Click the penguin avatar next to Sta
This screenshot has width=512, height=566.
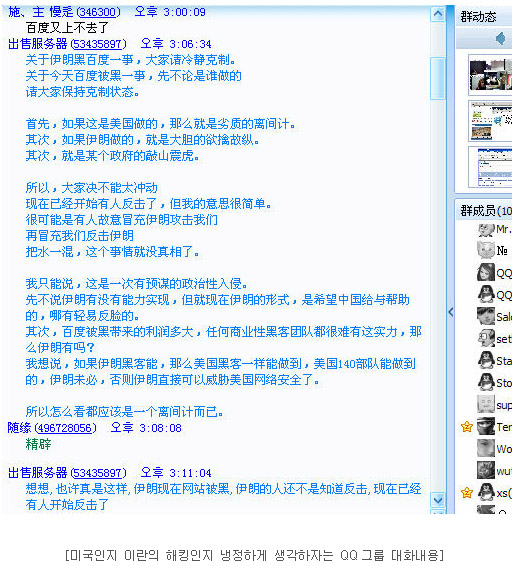(x=486, y=360)
